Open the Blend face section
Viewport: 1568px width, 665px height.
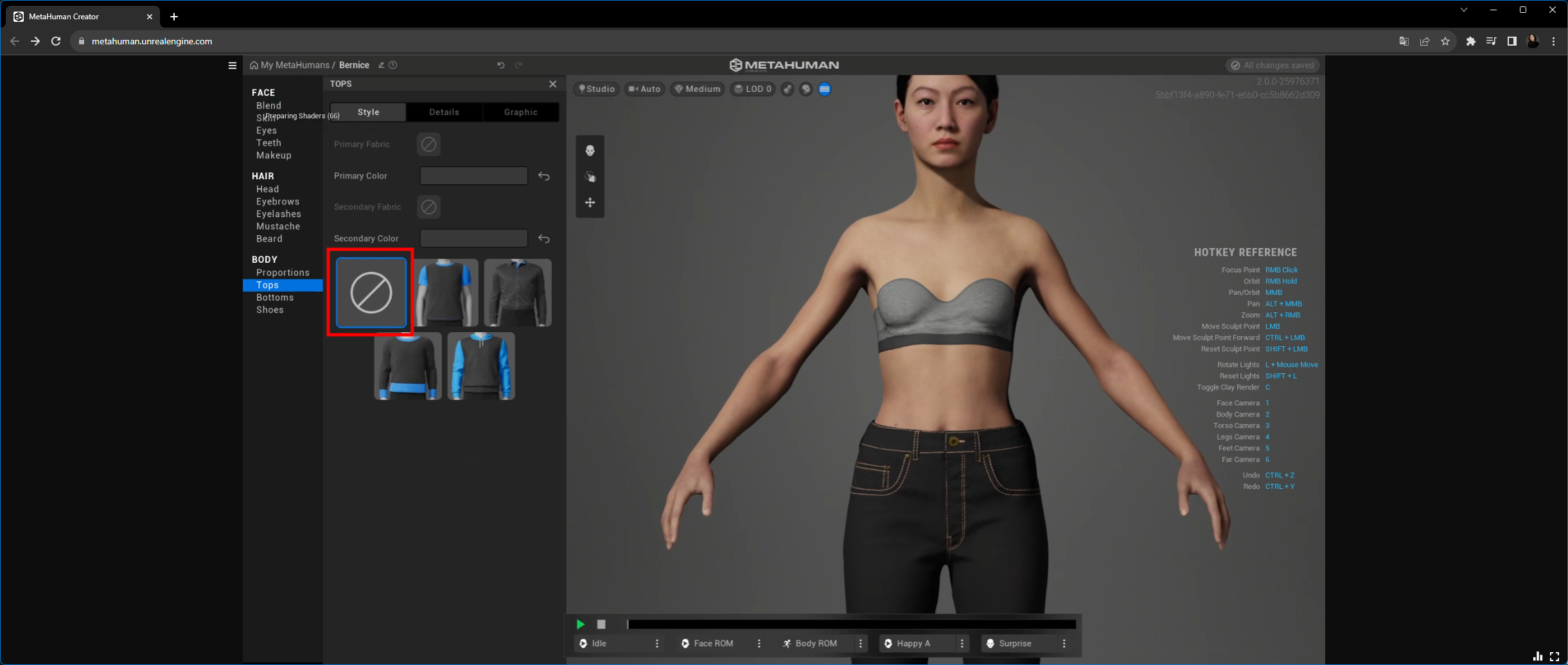click(x=269, y=106)
